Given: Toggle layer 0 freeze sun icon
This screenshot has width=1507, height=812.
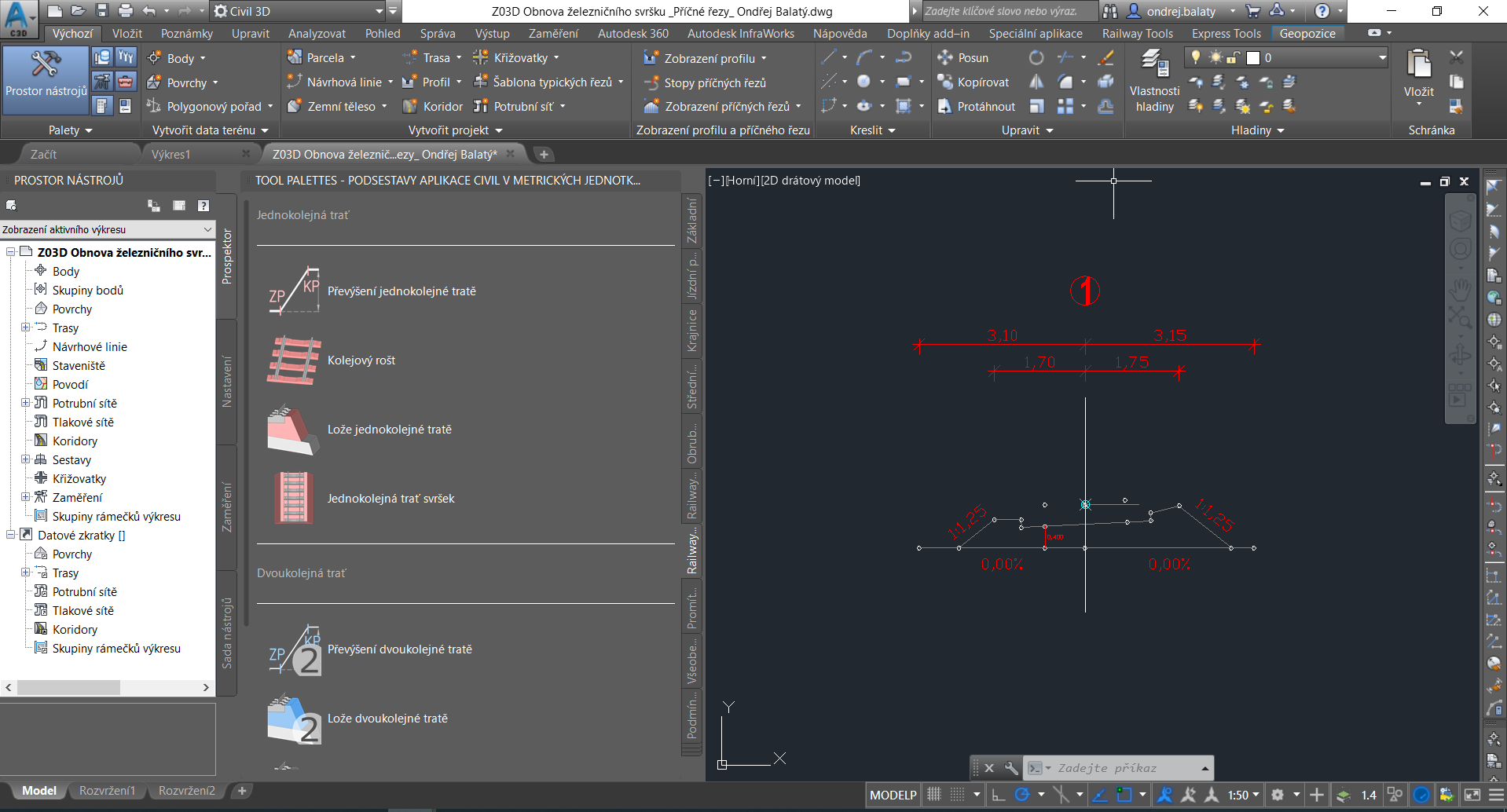Looking at the screenshot, I should pyautogui.click(x=1215, y=57).
